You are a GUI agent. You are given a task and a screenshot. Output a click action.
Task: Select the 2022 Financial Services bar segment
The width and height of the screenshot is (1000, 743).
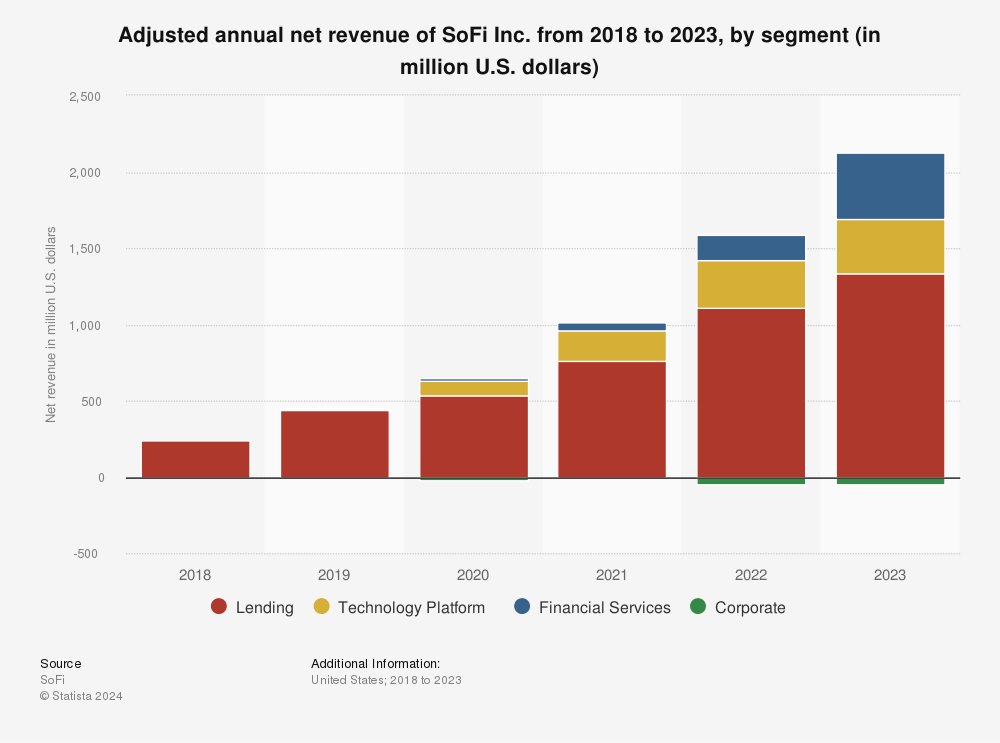pos(751,248)
